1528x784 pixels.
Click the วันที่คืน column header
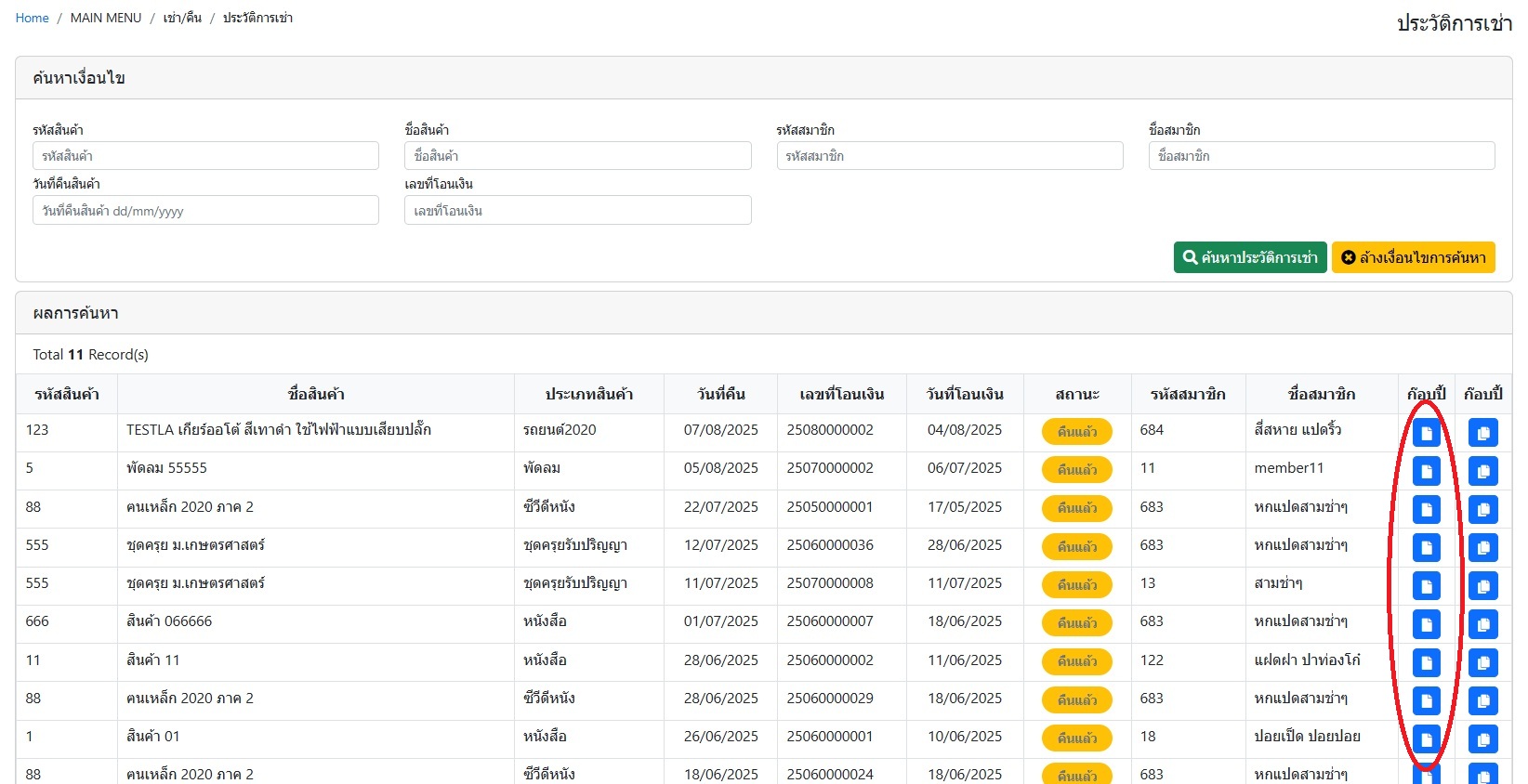pyautogui.click(x=721, y=394)
